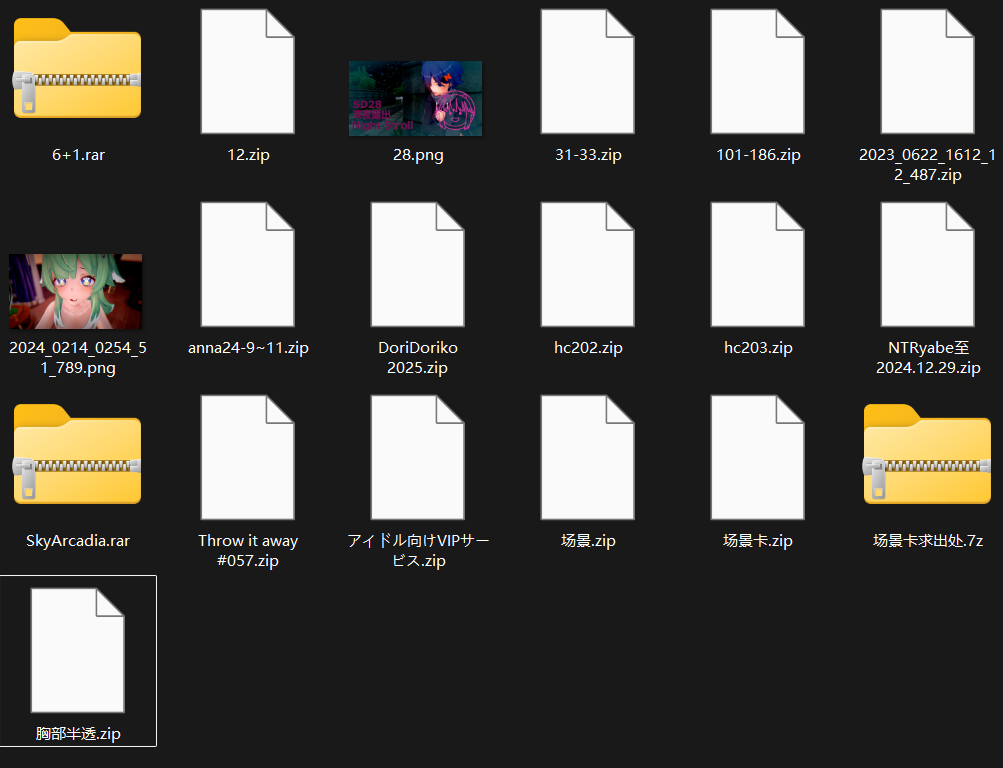1003x768 pixels.
Task: Select the SkyArcadia.rar archive icon
Action: [78, 457]
